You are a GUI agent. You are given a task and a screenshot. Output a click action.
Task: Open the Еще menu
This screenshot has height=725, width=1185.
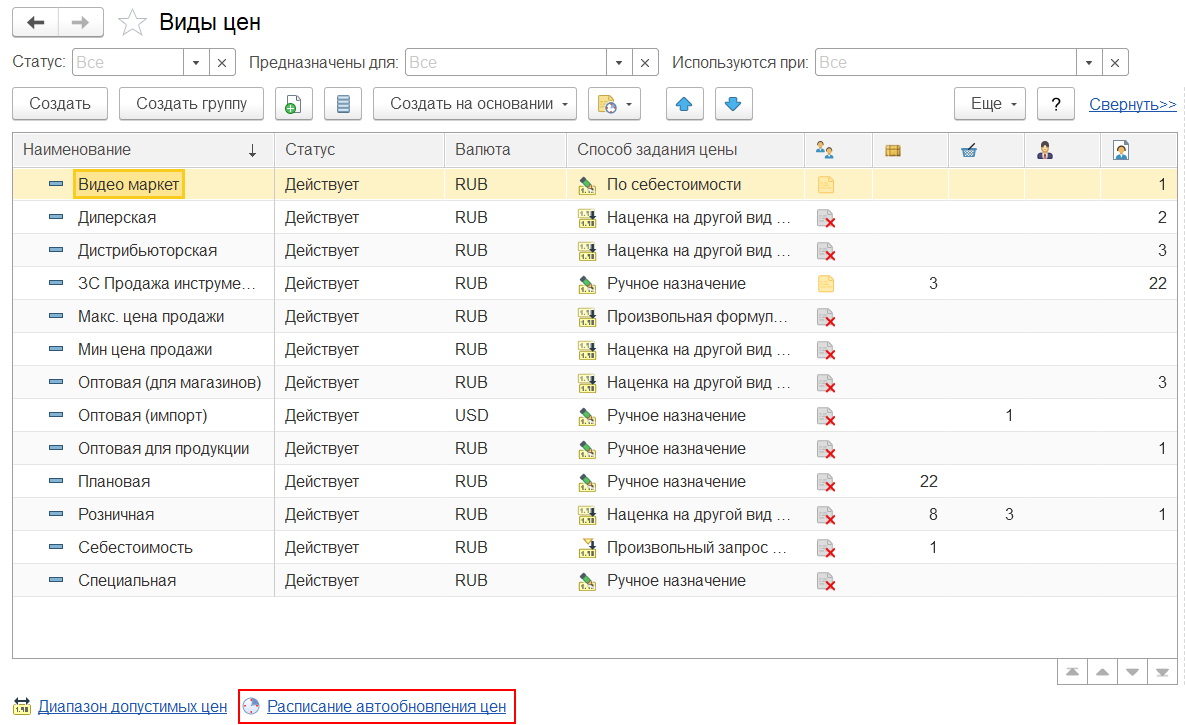click(x=991, y=104)
